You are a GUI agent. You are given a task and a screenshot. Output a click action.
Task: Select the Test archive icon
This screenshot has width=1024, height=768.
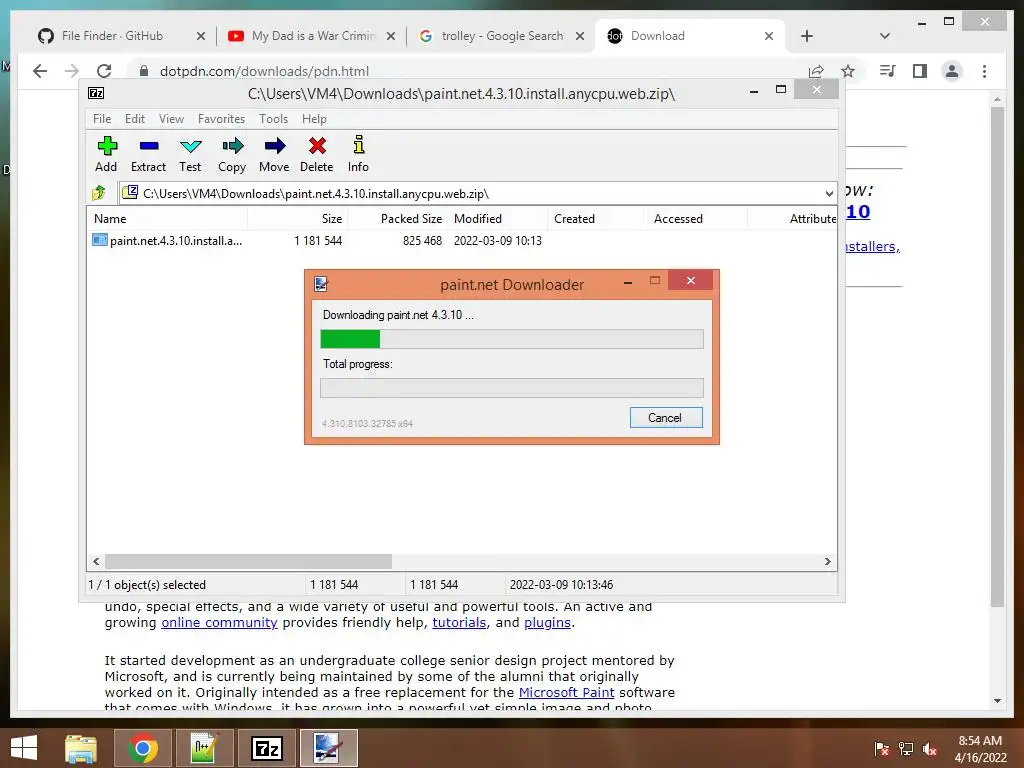[190, 154]
